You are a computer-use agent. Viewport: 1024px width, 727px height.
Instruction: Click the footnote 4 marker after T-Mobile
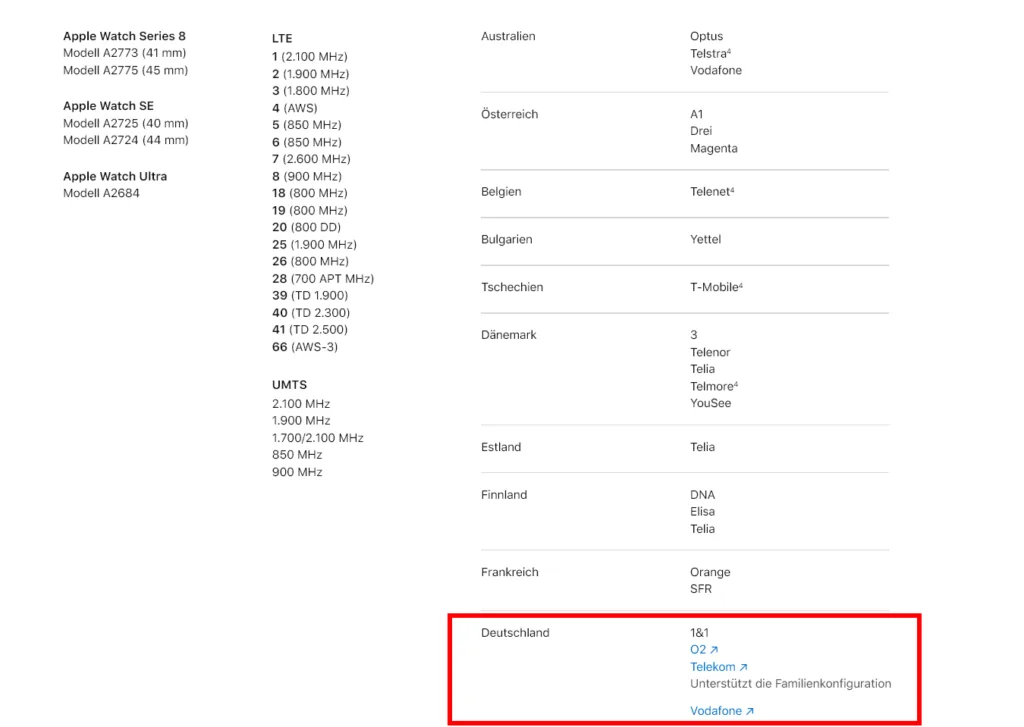pyautogui.click(x=741, y=285)
